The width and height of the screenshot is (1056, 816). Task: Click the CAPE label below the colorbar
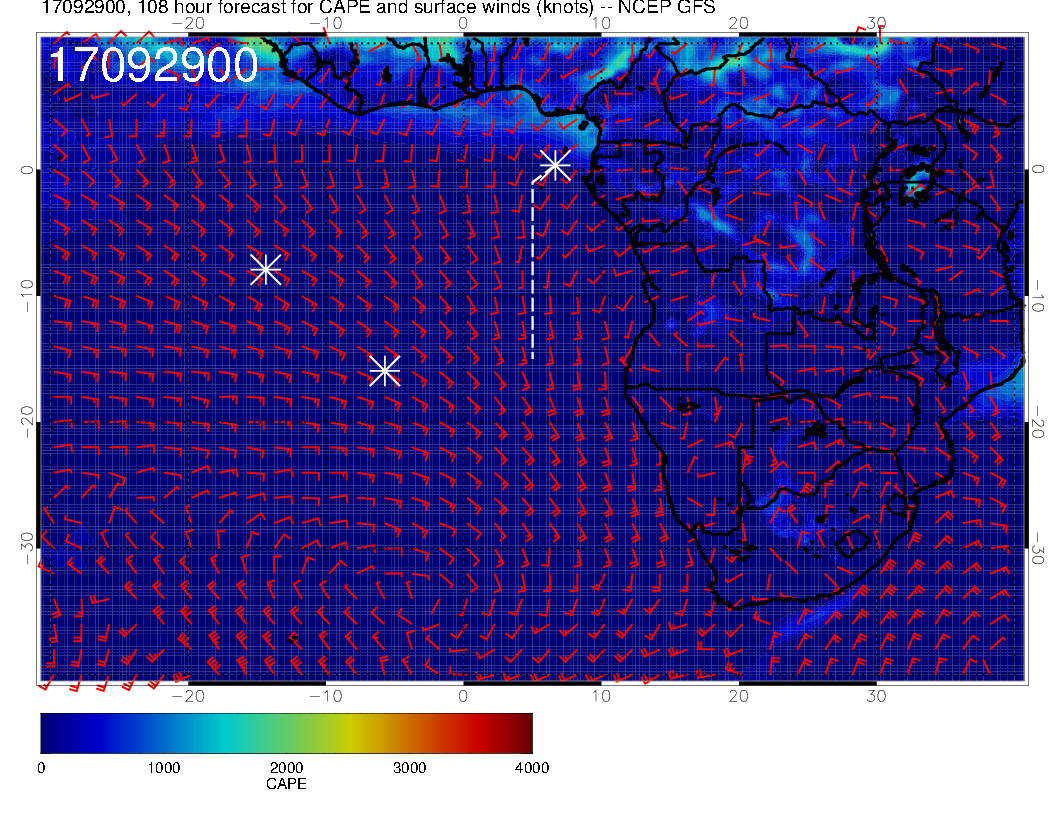pos(286,784)
